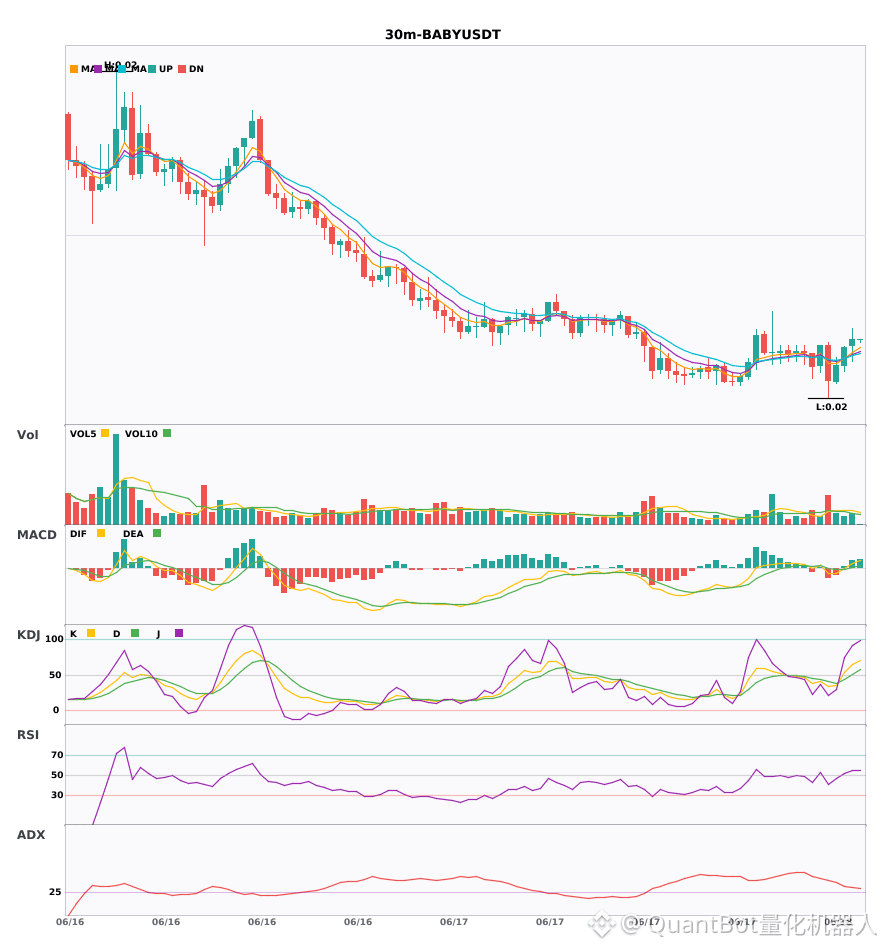The image size is (885, 950).
Task: Click the DIF legend text
Action: coord(78,534)
